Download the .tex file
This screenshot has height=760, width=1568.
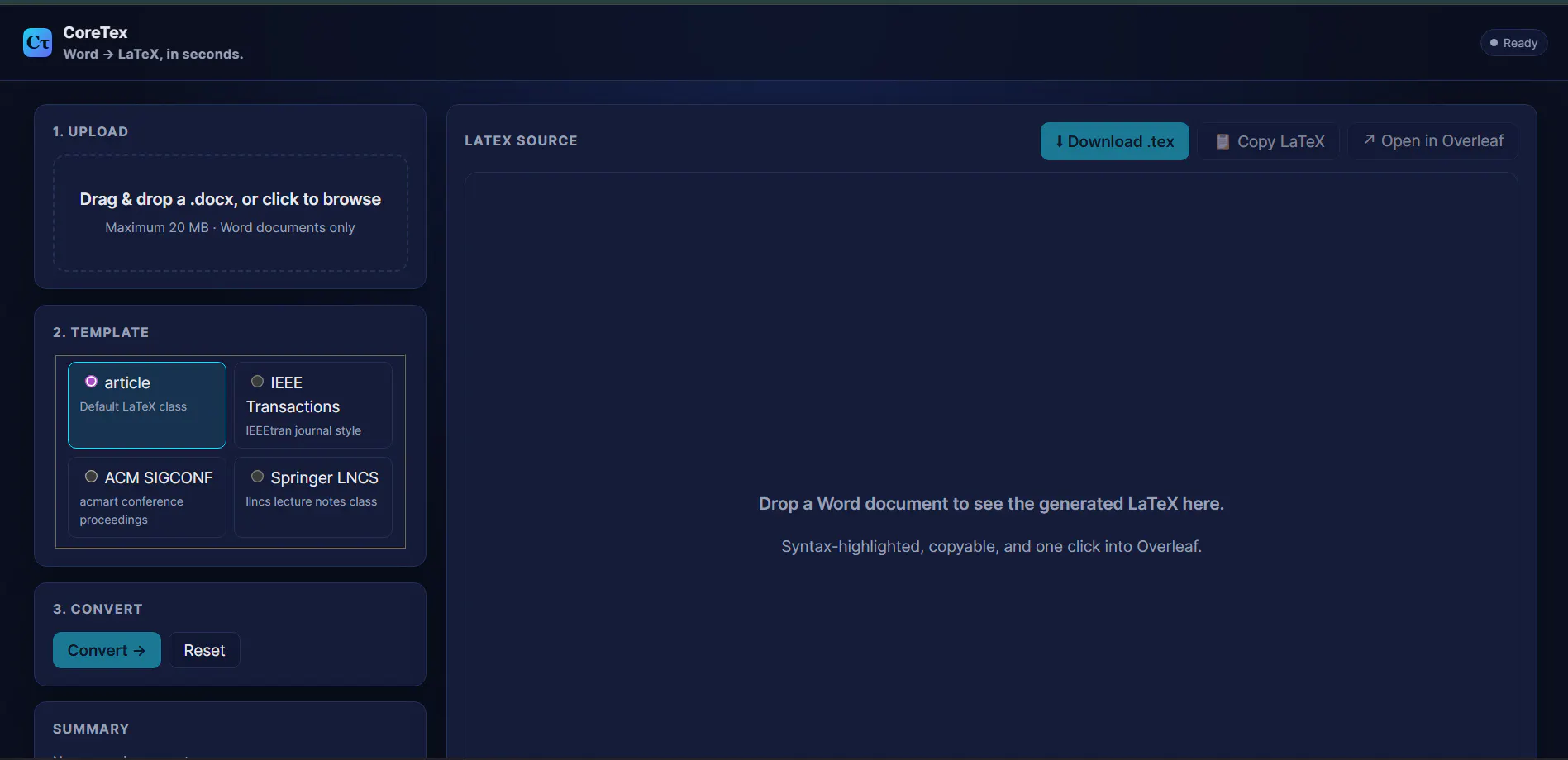pos(1114,141)
